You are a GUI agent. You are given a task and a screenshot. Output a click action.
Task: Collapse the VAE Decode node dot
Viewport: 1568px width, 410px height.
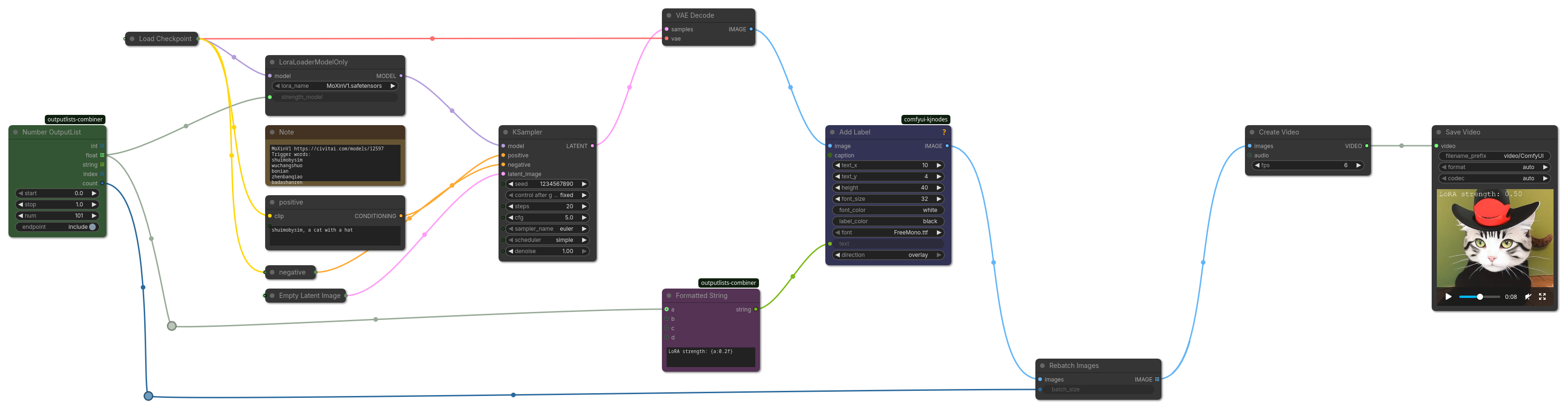pos(669,16)
